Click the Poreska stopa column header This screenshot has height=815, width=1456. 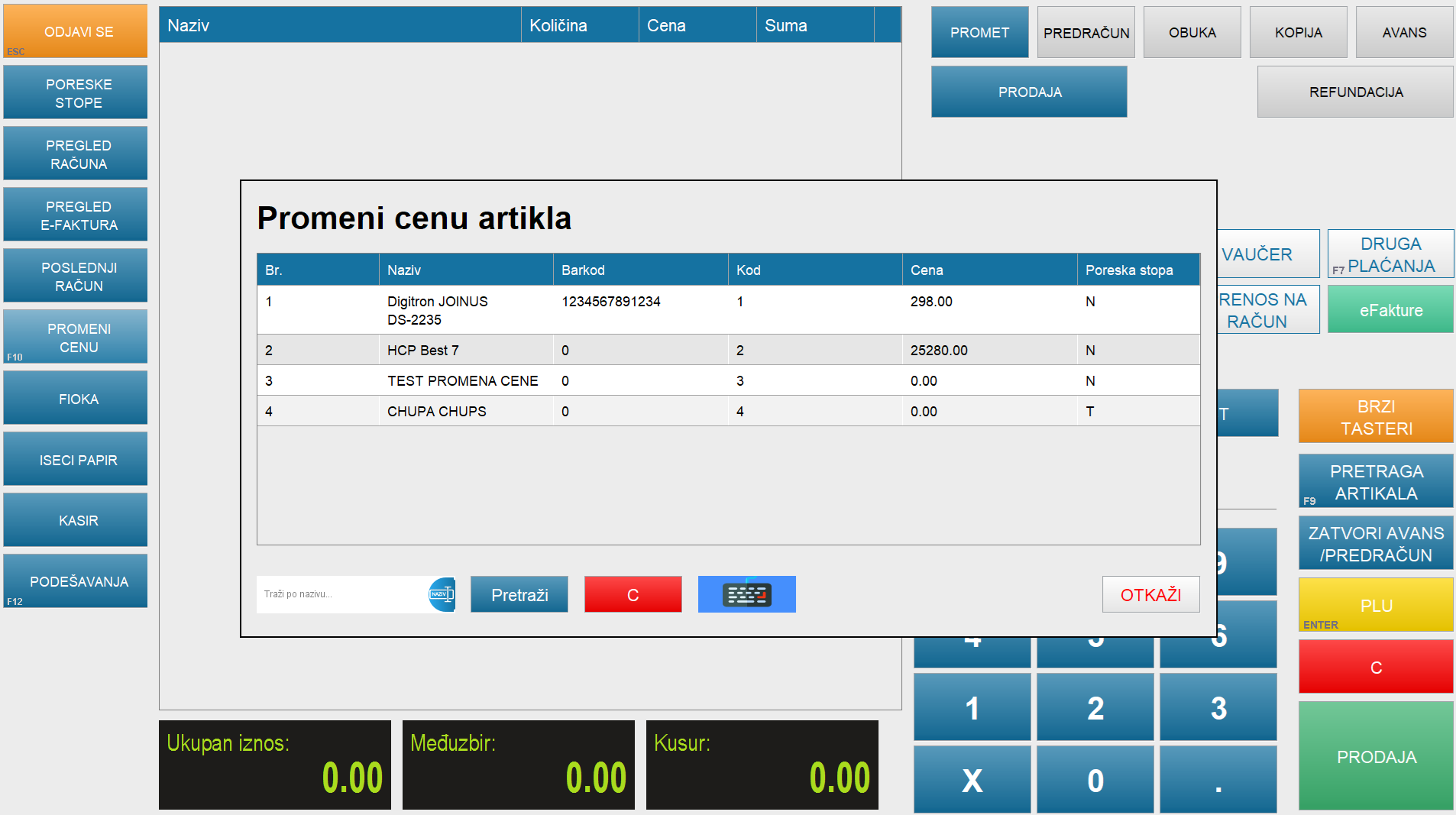1138,270
